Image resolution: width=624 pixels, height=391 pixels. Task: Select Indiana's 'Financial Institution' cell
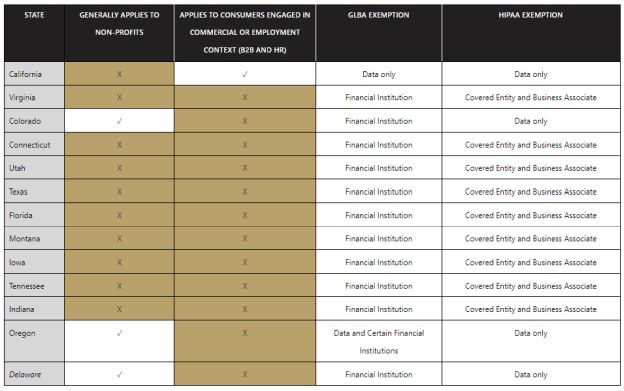[378, 309]
